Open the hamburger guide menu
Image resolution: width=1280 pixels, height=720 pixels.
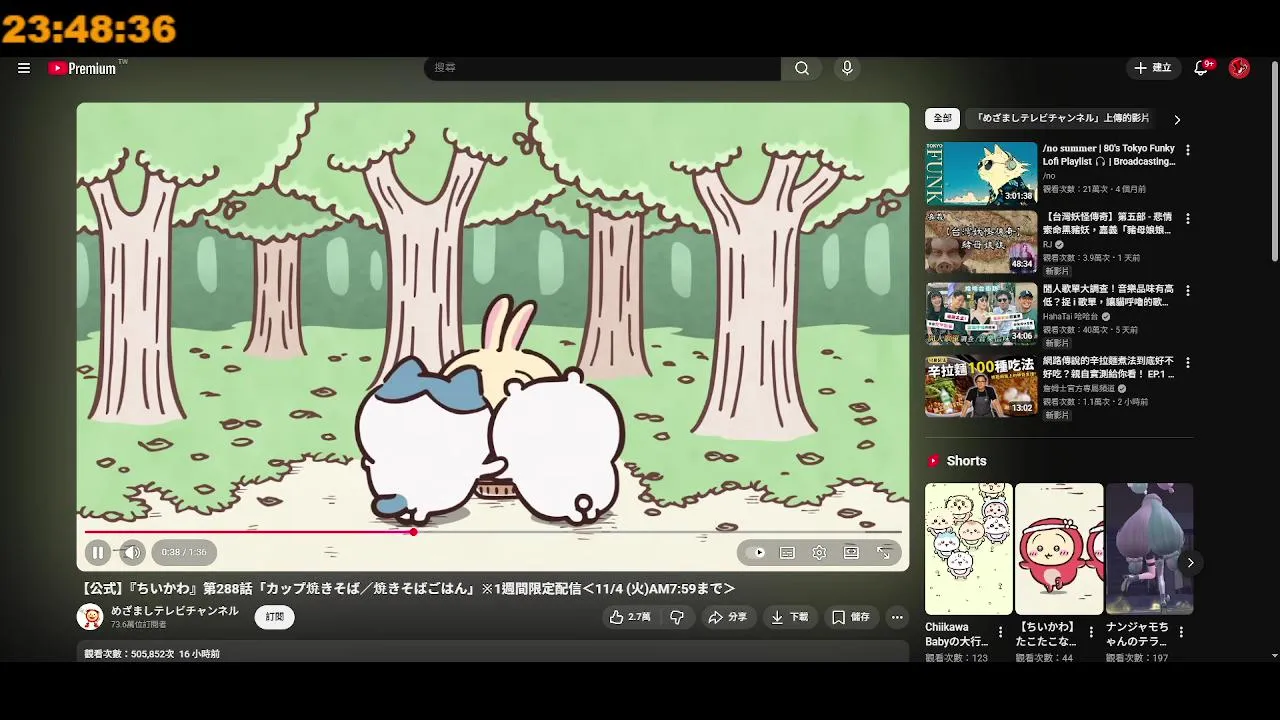(x=24, y=68)
